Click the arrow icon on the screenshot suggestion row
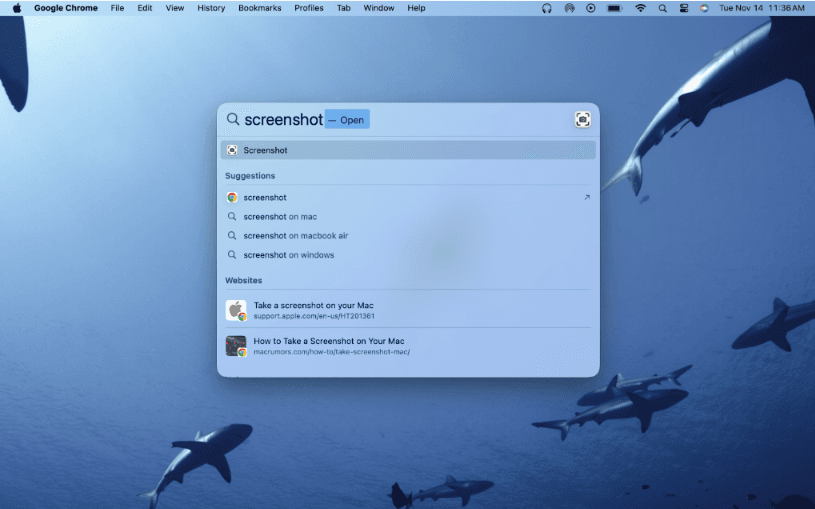 click(587, 198)
